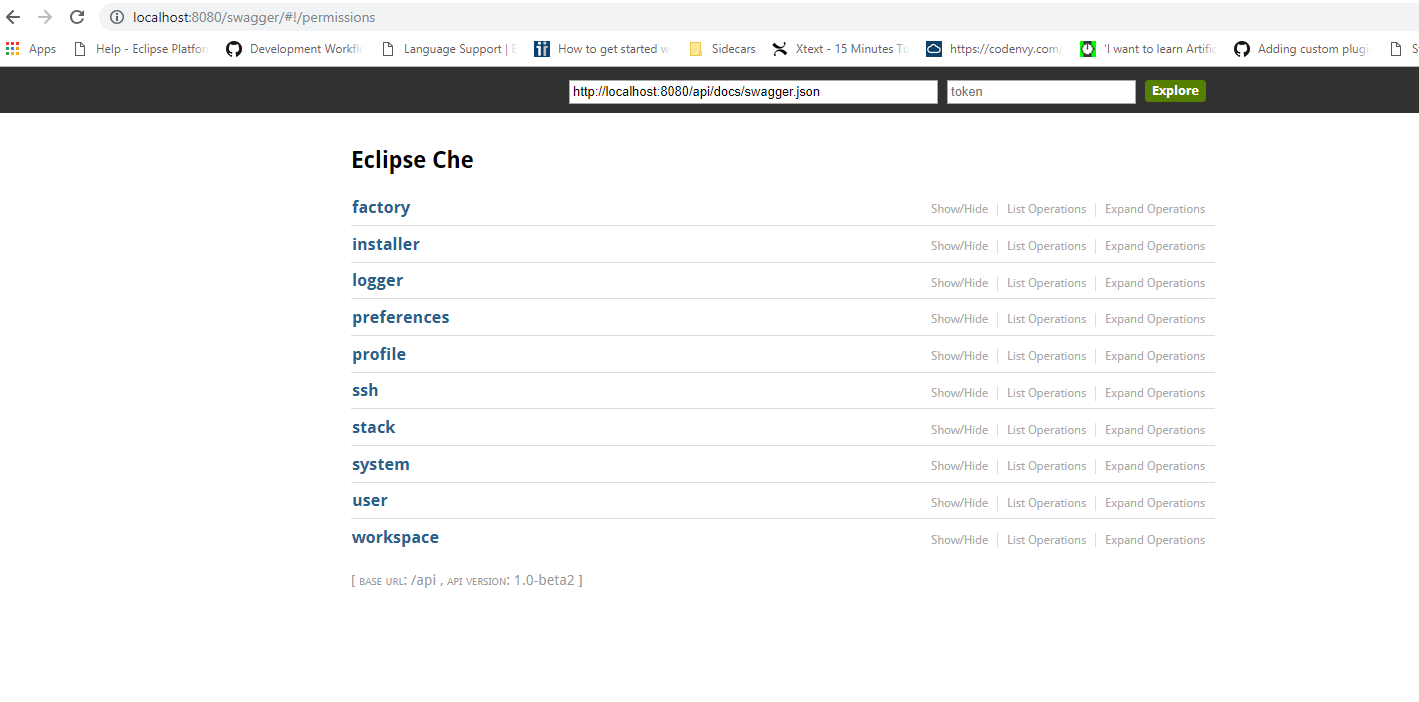
Task: Expand the user API section
Action: tap(370, 500)
